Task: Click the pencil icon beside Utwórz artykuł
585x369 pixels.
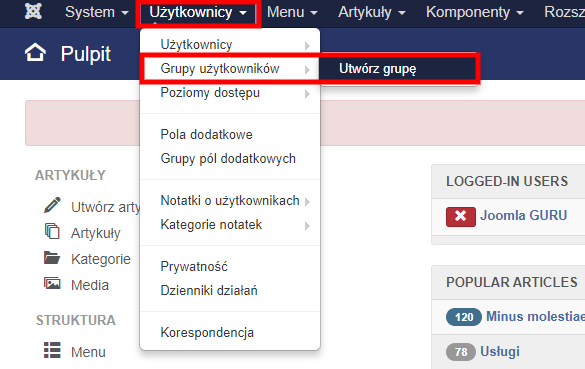Action: click(52, 205)
